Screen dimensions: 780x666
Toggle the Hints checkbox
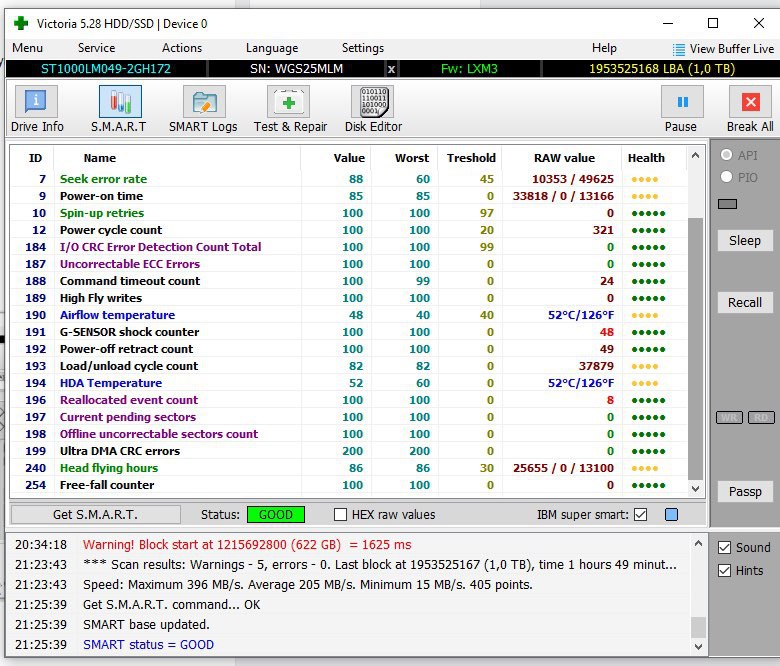coord(724,571)
